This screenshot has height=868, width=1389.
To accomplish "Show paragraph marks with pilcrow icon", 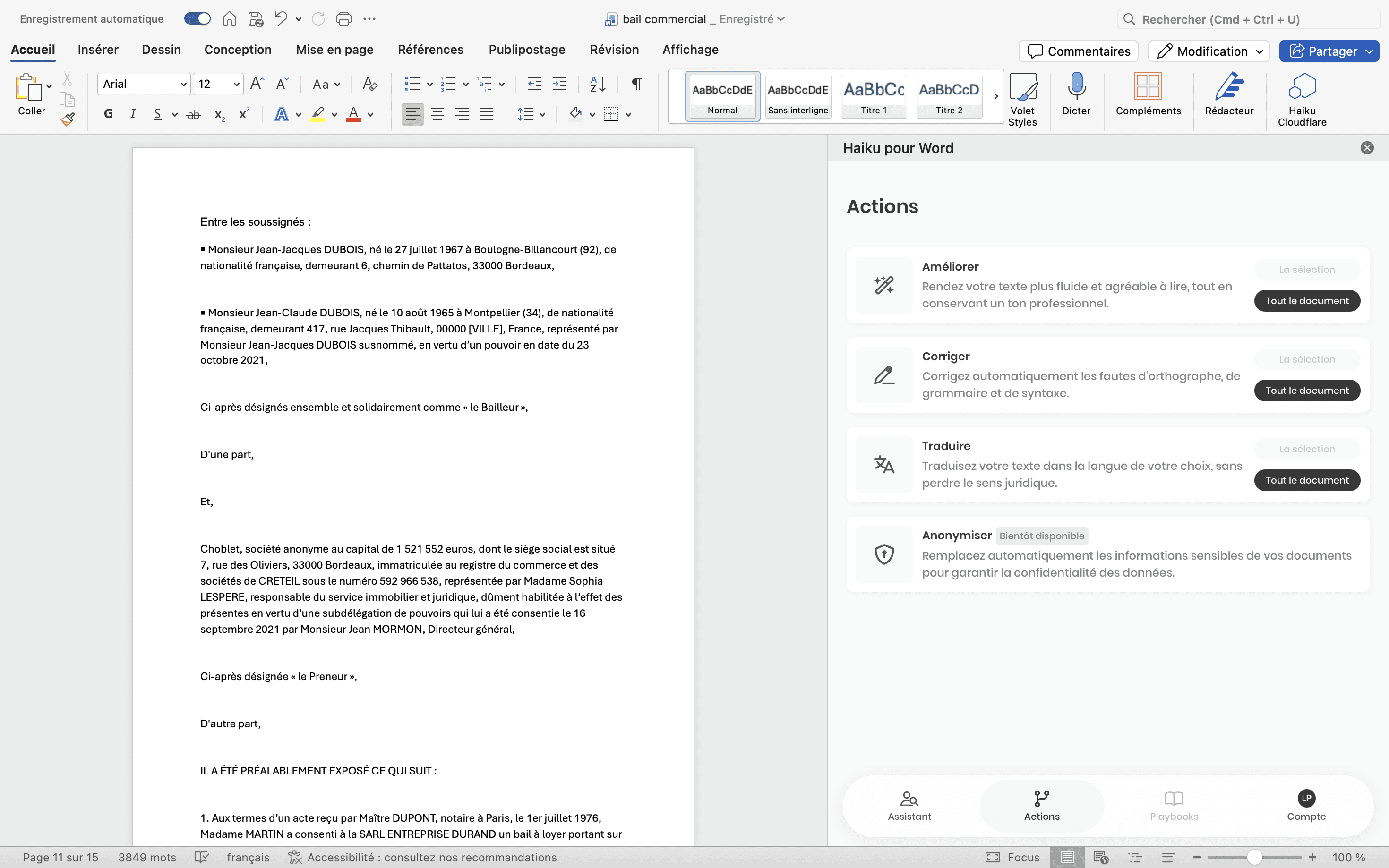I will point(636,84).
